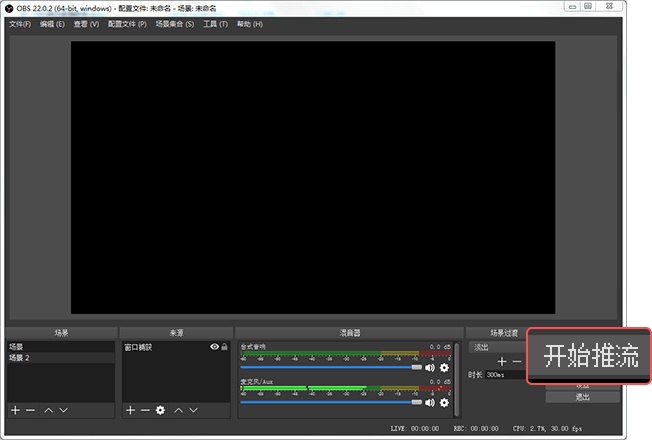Open 编辑(E) menu

pyautogui.click(x=52, y=24)
